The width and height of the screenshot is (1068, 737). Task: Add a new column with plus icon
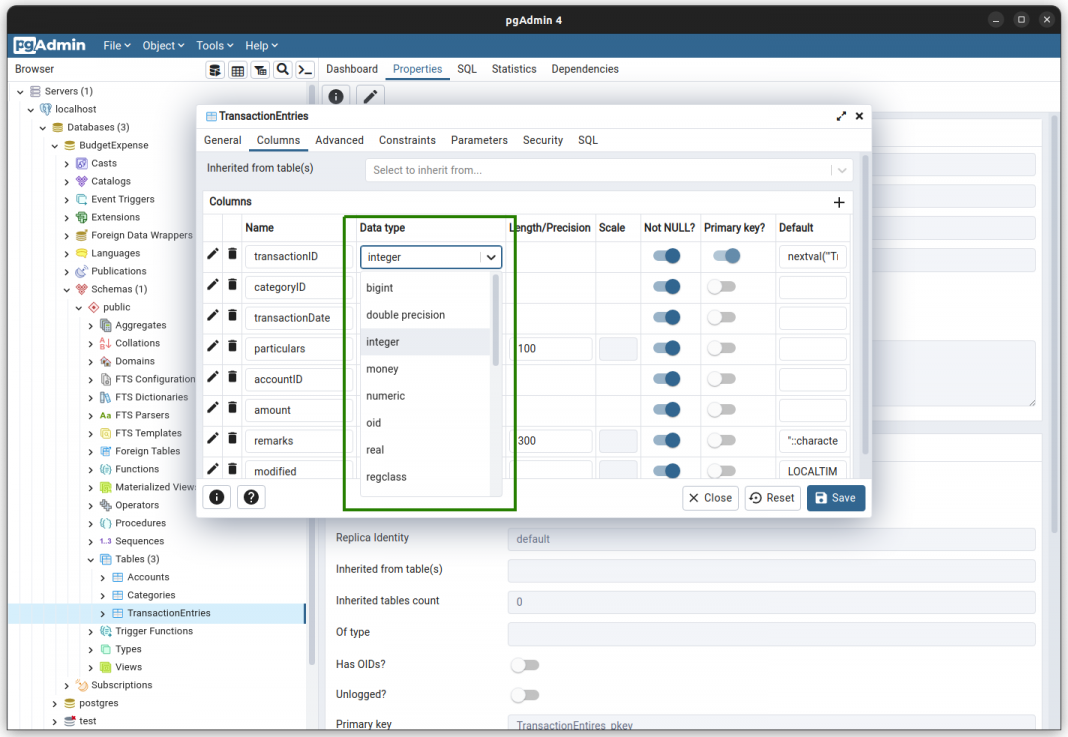pyautogui.click(x=838, y=202)
